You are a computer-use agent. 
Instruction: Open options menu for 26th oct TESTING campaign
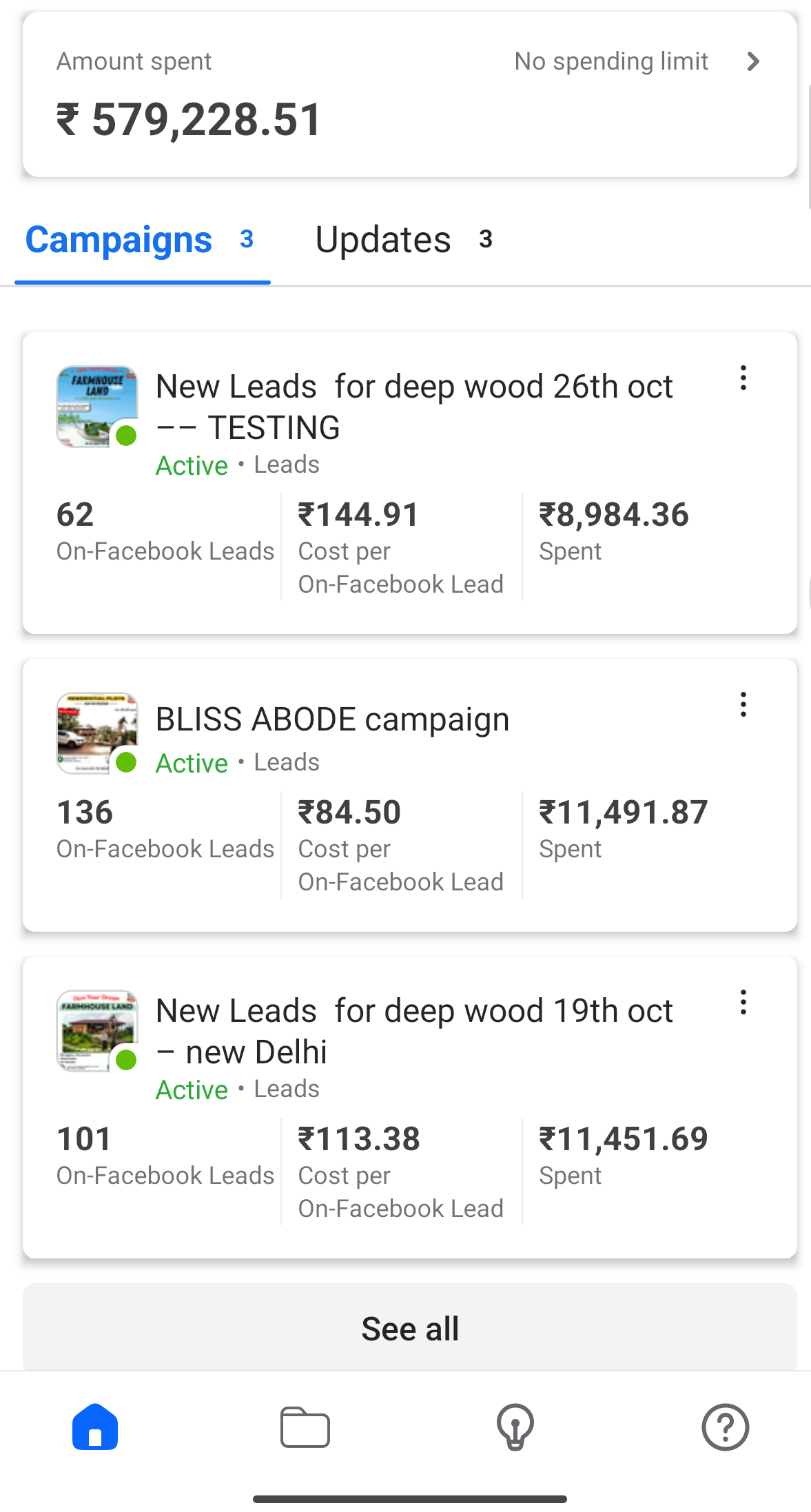coord(743,378)
